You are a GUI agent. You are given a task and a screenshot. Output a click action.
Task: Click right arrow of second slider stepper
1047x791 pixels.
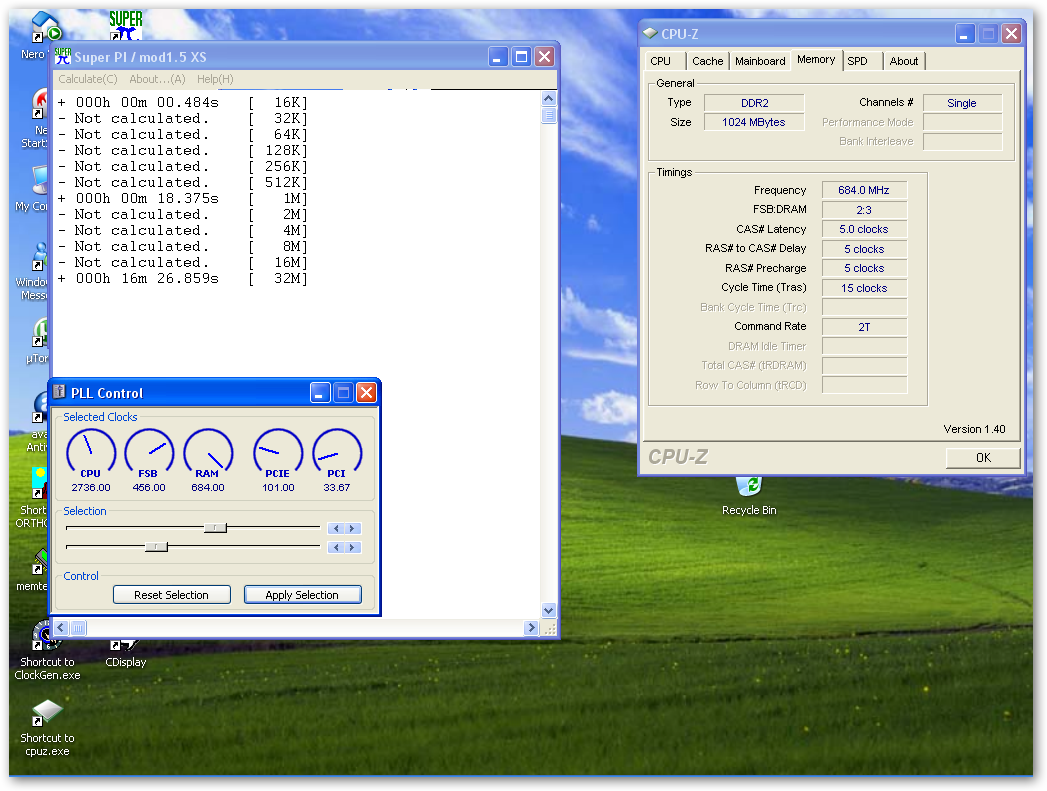pos(353,547)
